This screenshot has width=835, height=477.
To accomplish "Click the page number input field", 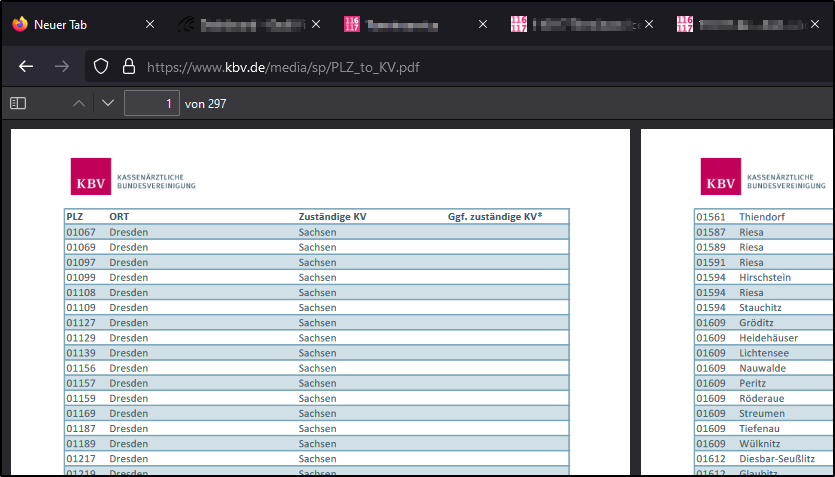I will pyautogui.click(x=151, y=103).
